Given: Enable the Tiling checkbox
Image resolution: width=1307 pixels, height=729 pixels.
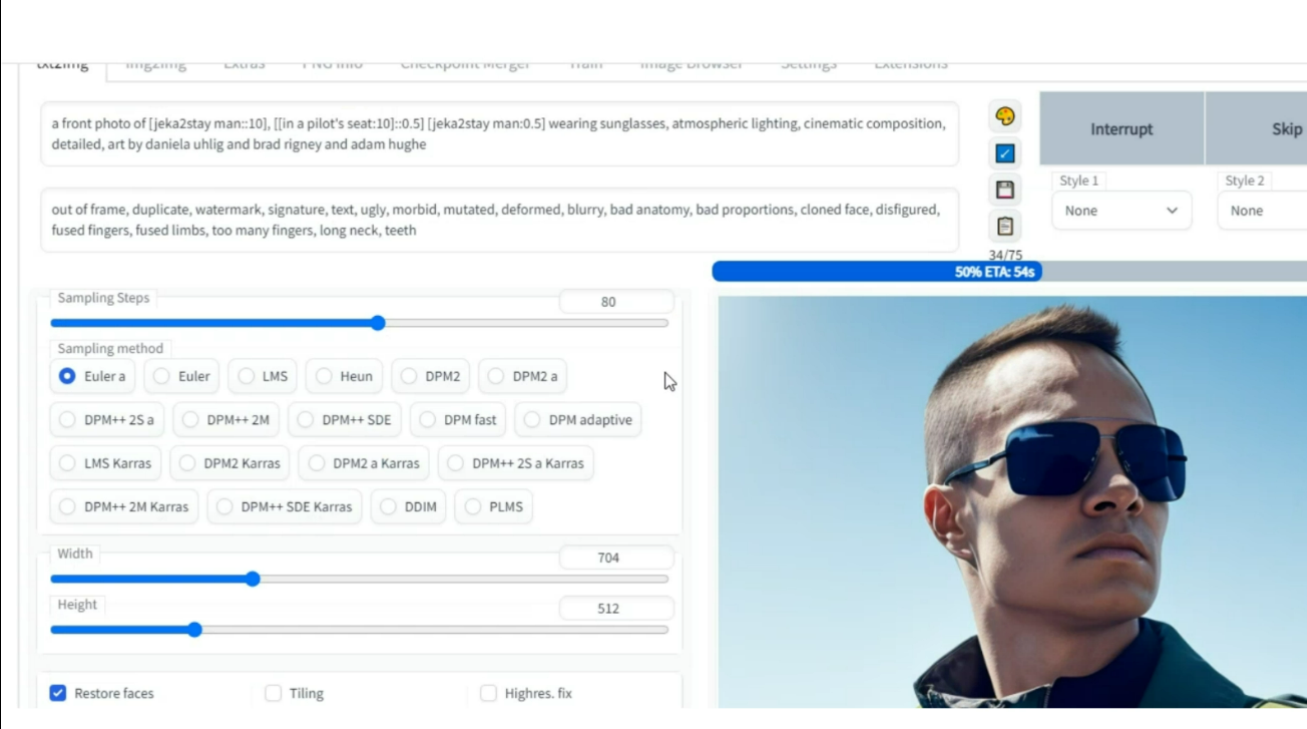Looking at the screenshot, I should pos(273,693).
